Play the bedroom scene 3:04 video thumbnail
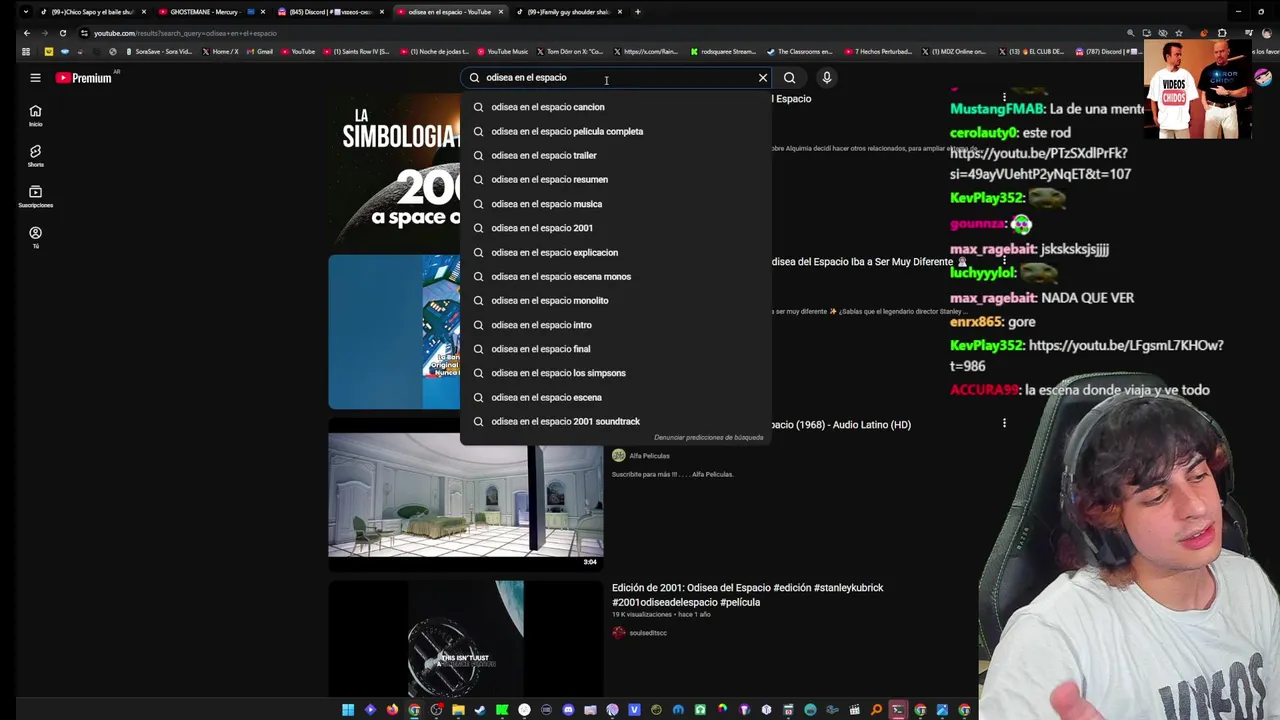Image resolution: width=1280 pixels, height=720 pixels. pos(466,494)
